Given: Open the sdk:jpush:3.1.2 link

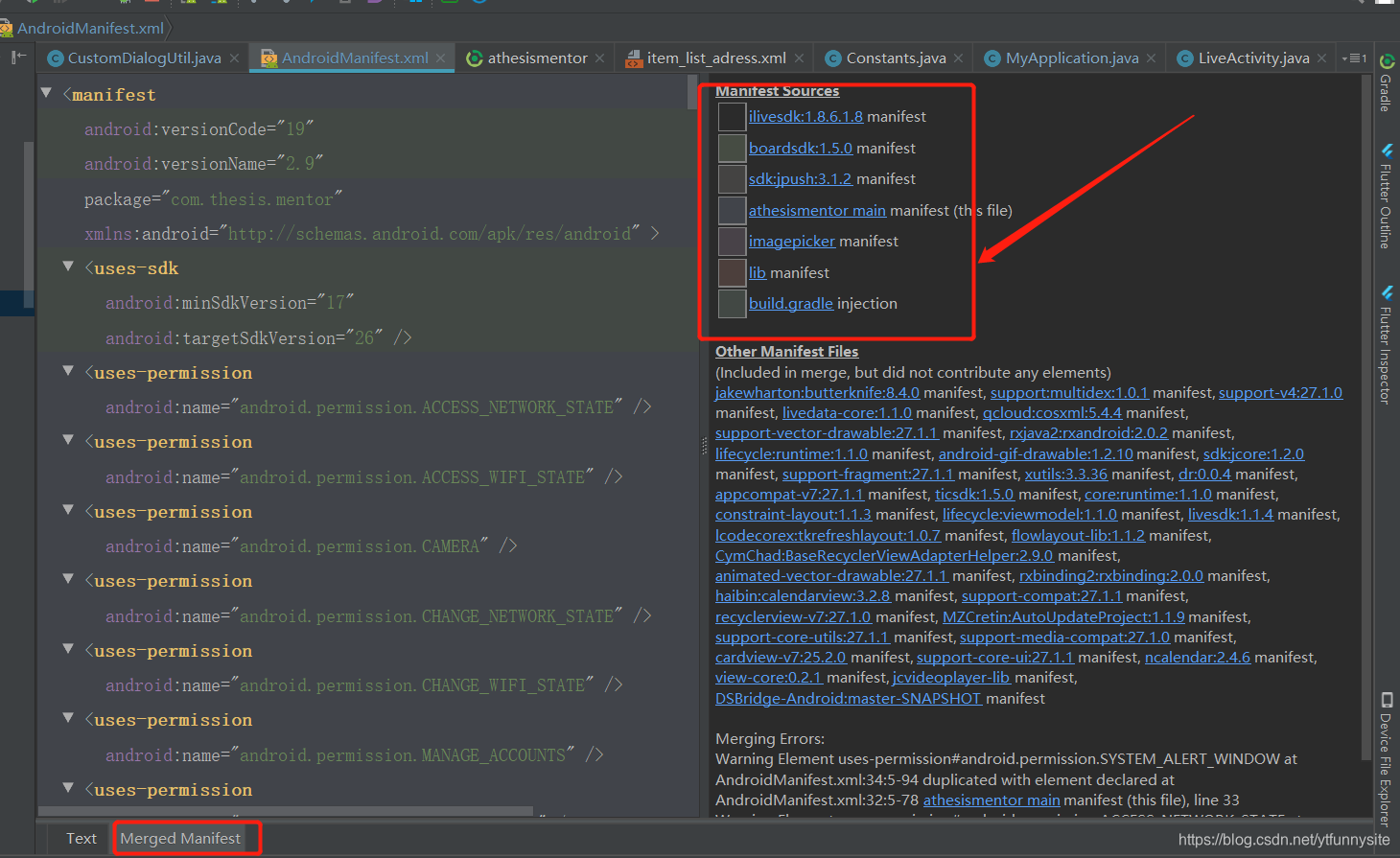Looking at the screenshot, I should [x=801, y=179].
